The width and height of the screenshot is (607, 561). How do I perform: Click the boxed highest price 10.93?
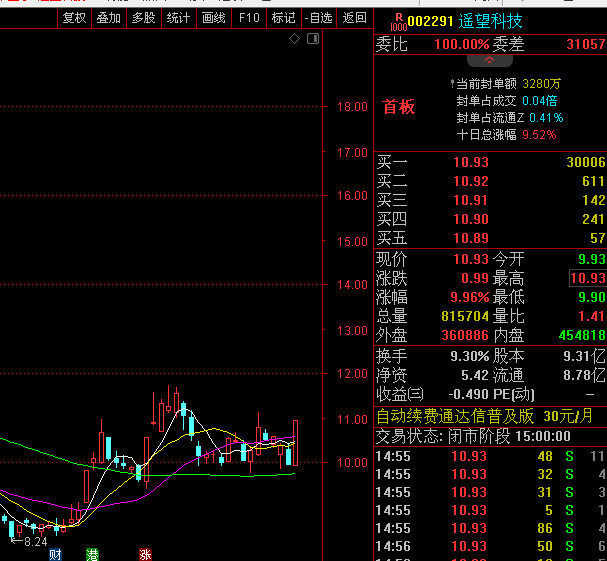pyautogui.click(x=586, y=277)
